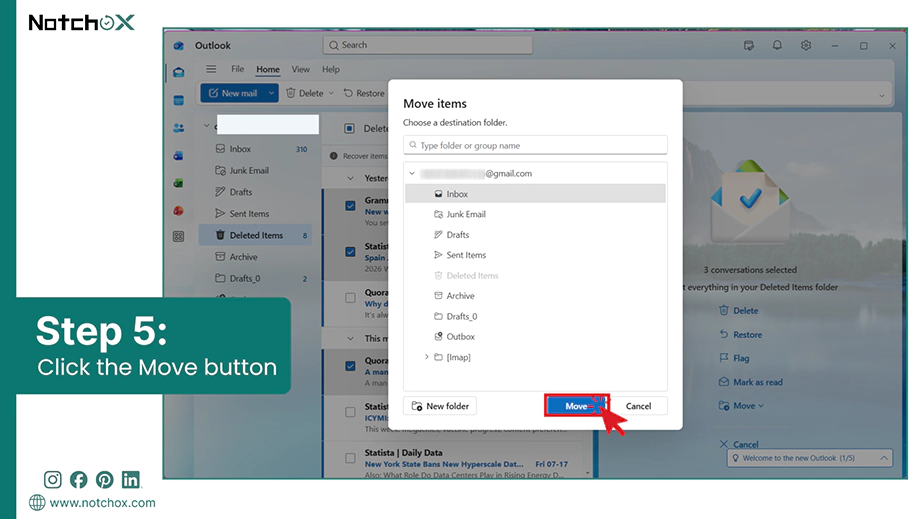This screenshot has height=519, width=922.
Task: Toggle the hamburger navigation pane icon
Action: point(211,69)
